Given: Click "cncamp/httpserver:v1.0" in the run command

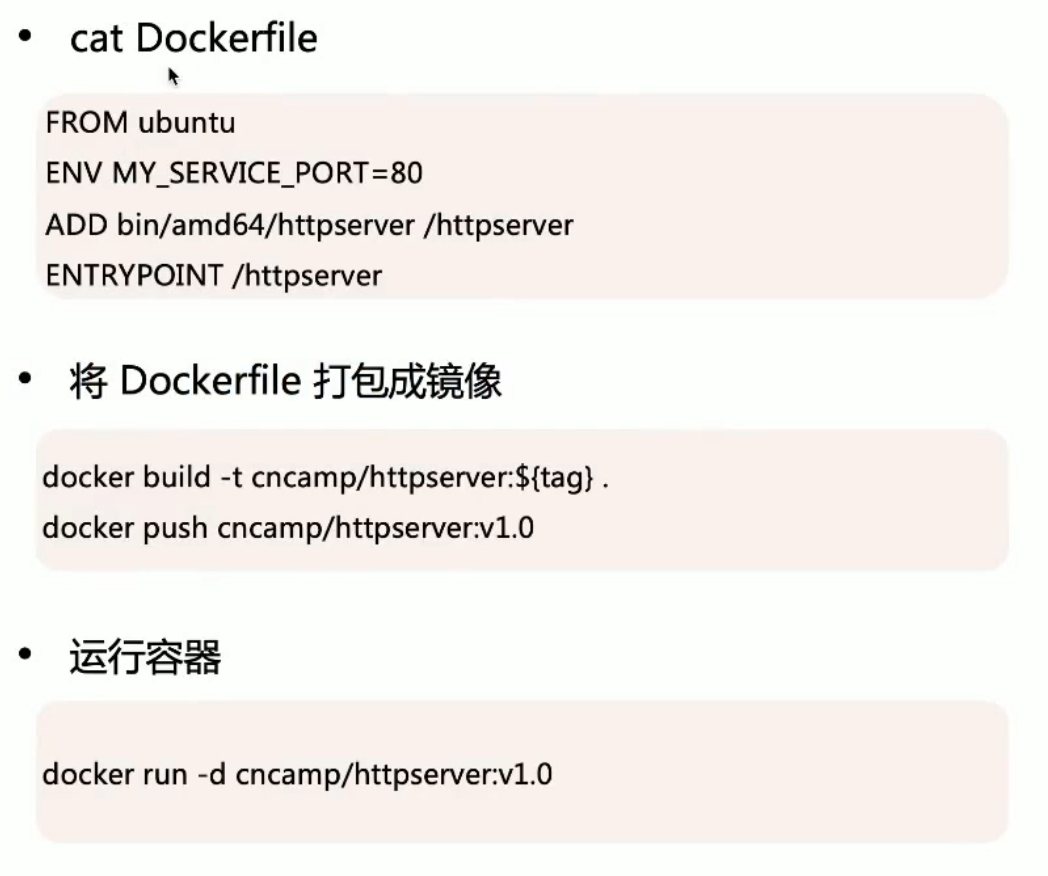Looking at the screenshot, I should pos(394,774).
